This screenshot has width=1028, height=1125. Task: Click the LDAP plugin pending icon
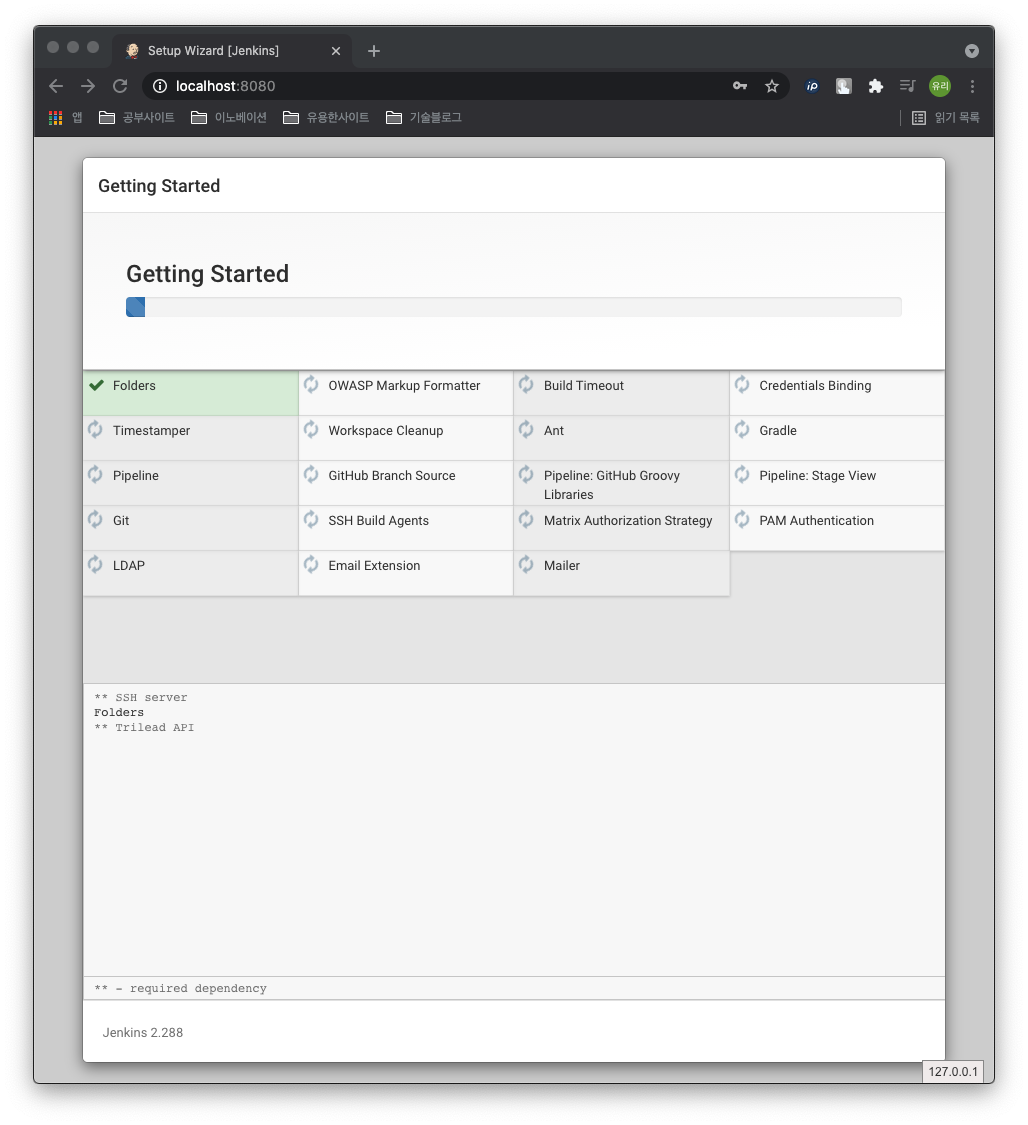tap(95, 565)
